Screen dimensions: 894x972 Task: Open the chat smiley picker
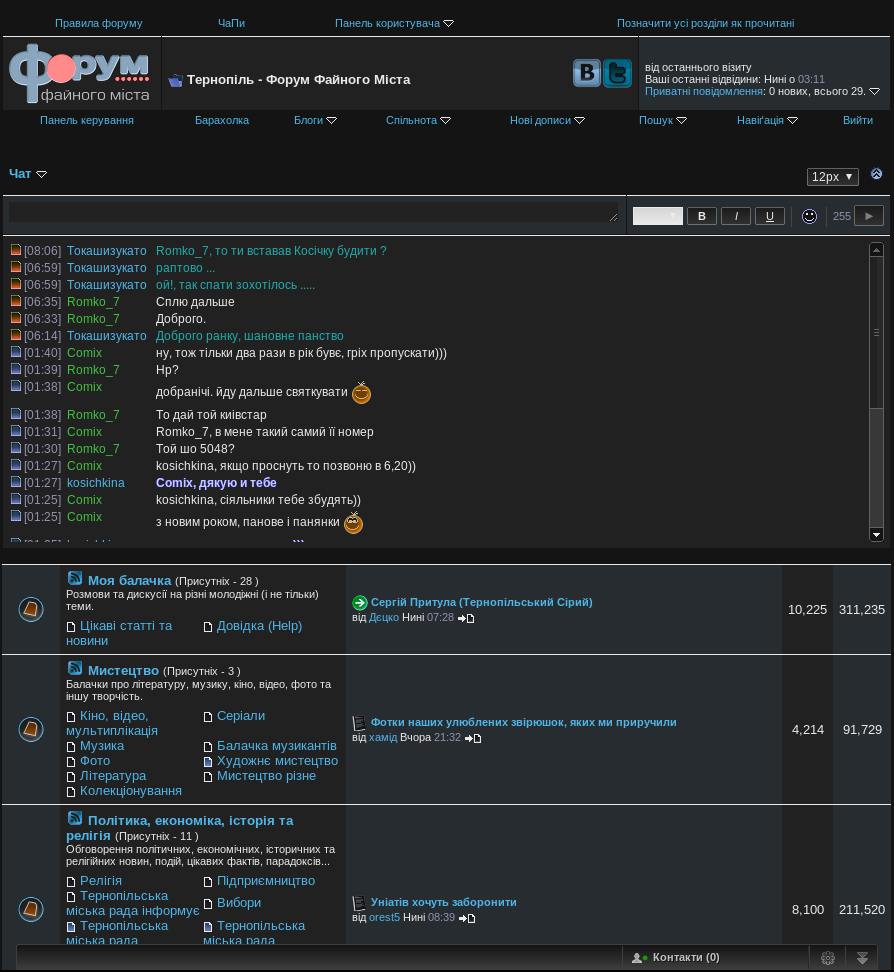809,216
